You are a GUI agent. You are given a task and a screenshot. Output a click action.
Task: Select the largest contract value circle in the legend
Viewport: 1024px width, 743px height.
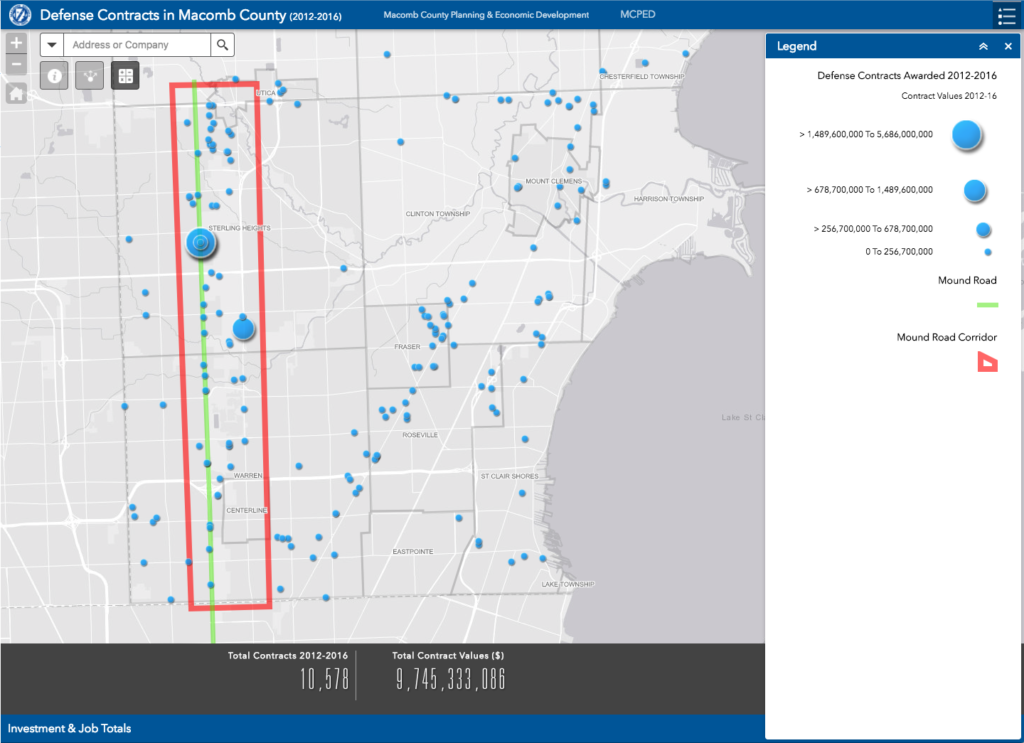(965, 134)
